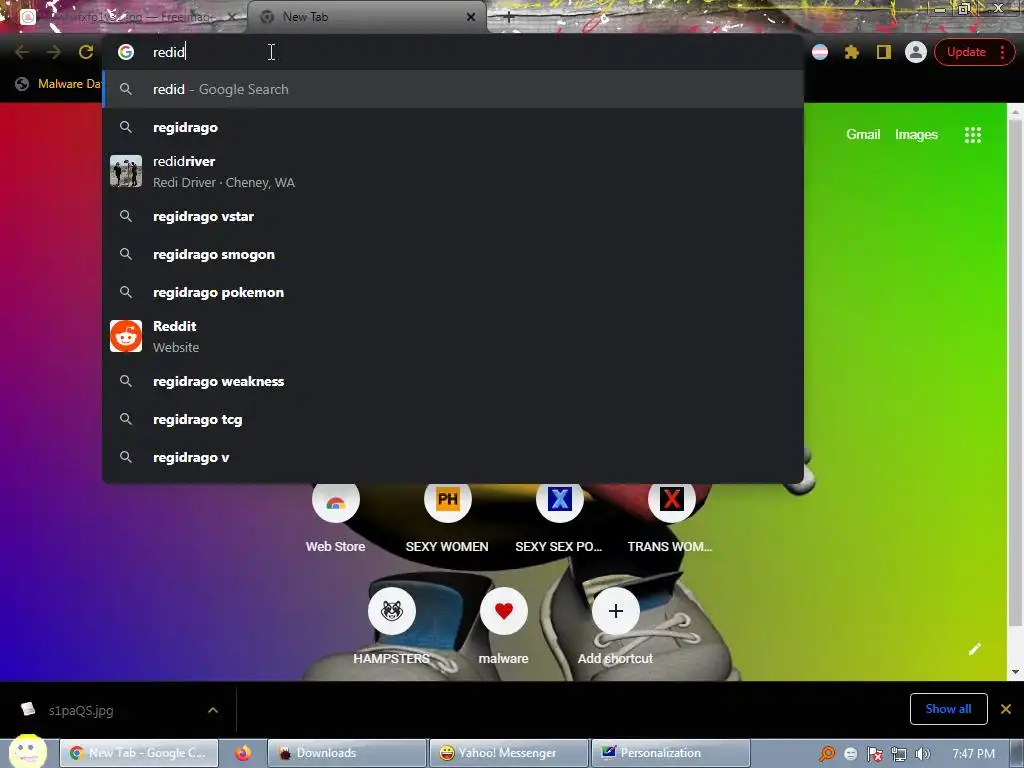
Task: Switch to Downloads taskbar window
Action: pyautogui.click(x=347, y=753)
